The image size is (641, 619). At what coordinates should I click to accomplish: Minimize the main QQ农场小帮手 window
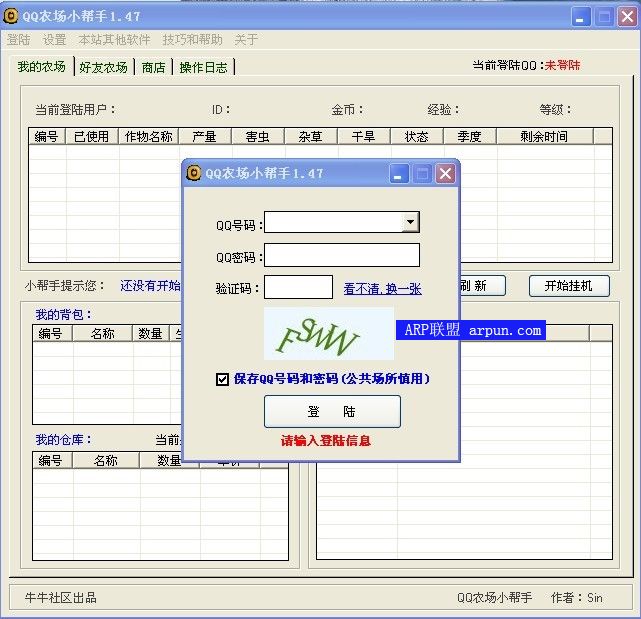click(x=580, y=17)
